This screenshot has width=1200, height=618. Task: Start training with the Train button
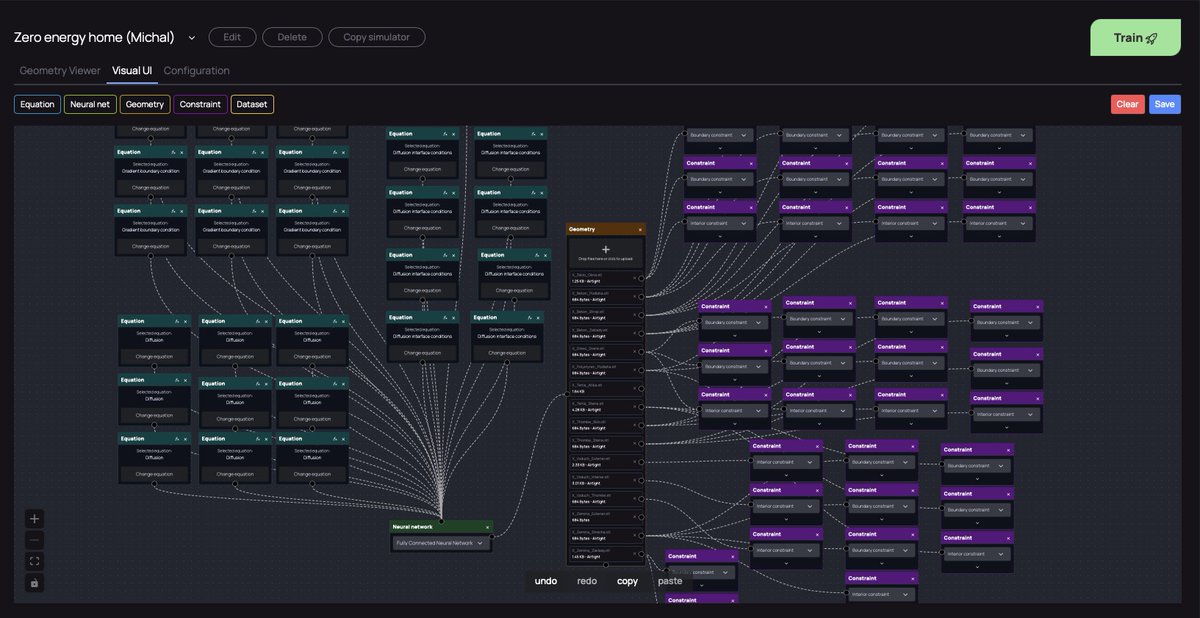(1135, 37)
